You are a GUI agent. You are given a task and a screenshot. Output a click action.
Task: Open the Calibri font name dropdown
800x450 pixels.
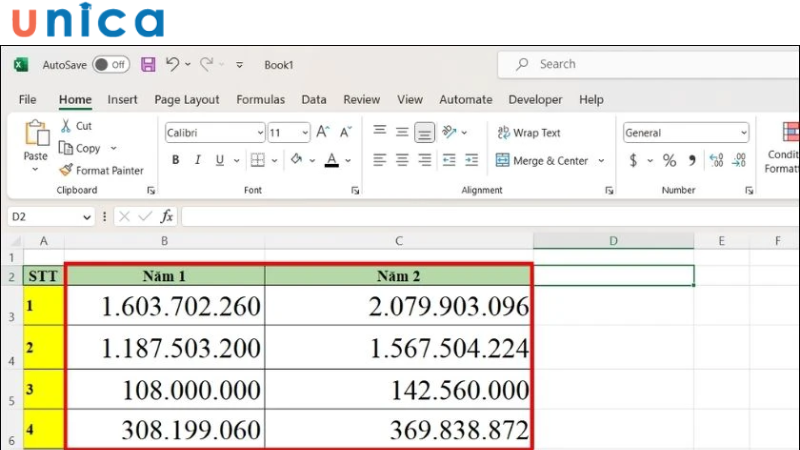pos(260,133)
